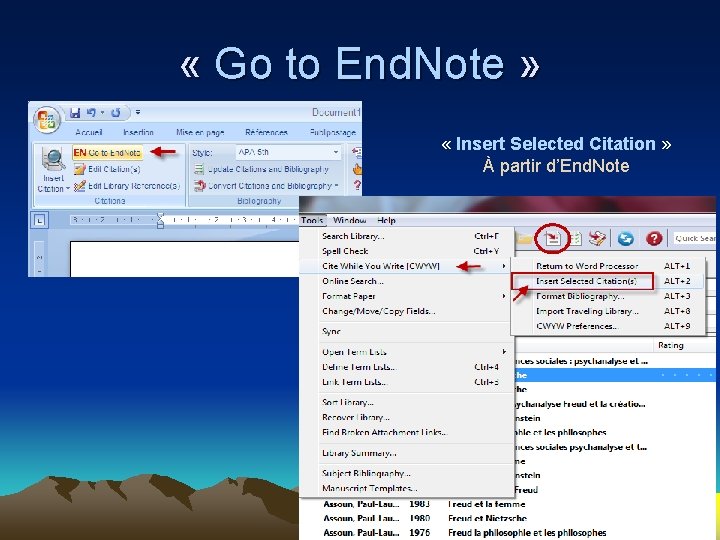This screenshot has width=720, height=540.
Task: Choose Return to Word Processor
Action: (x=608, y=266)
